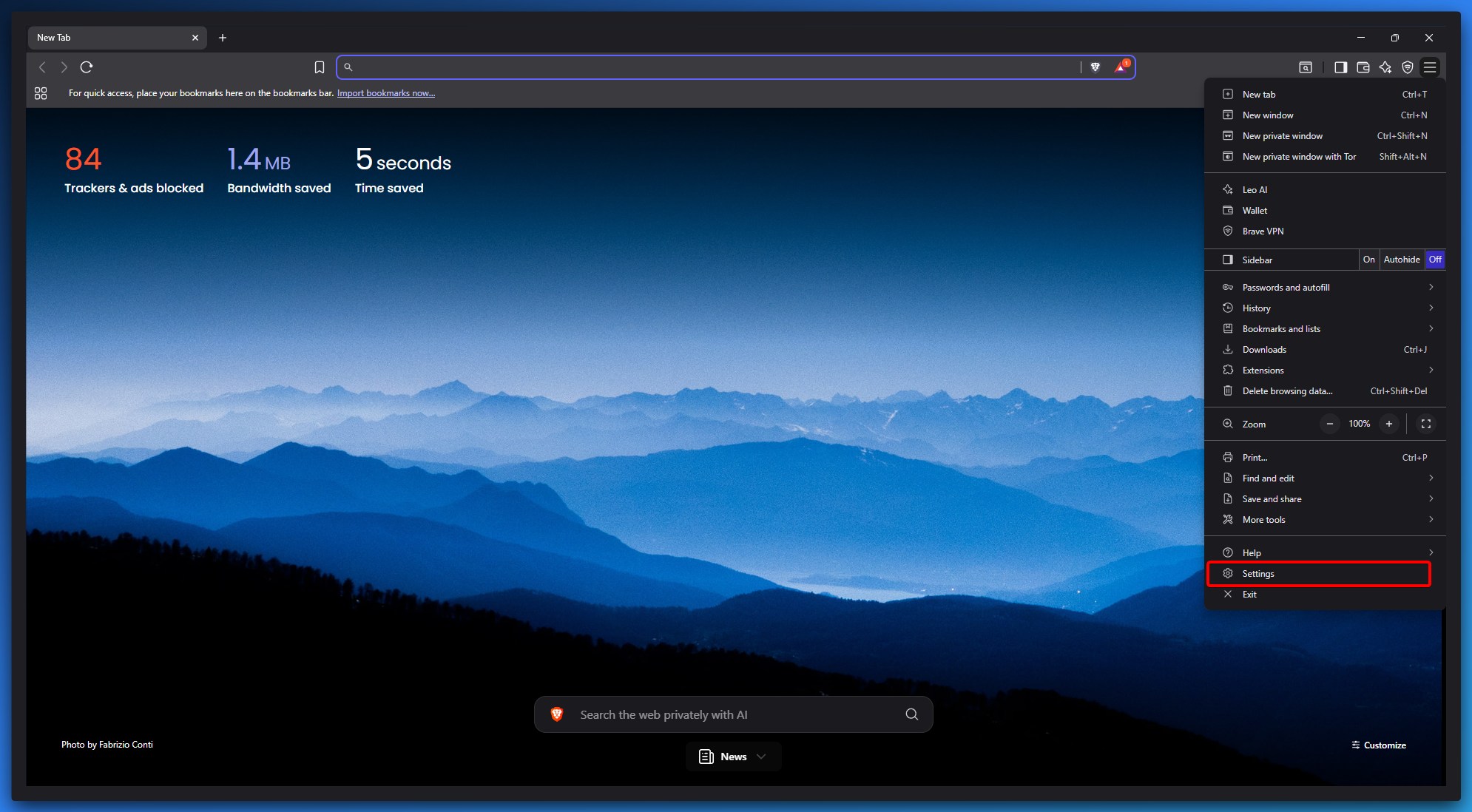Click the Search the web privately field

[x=732, y=715]
